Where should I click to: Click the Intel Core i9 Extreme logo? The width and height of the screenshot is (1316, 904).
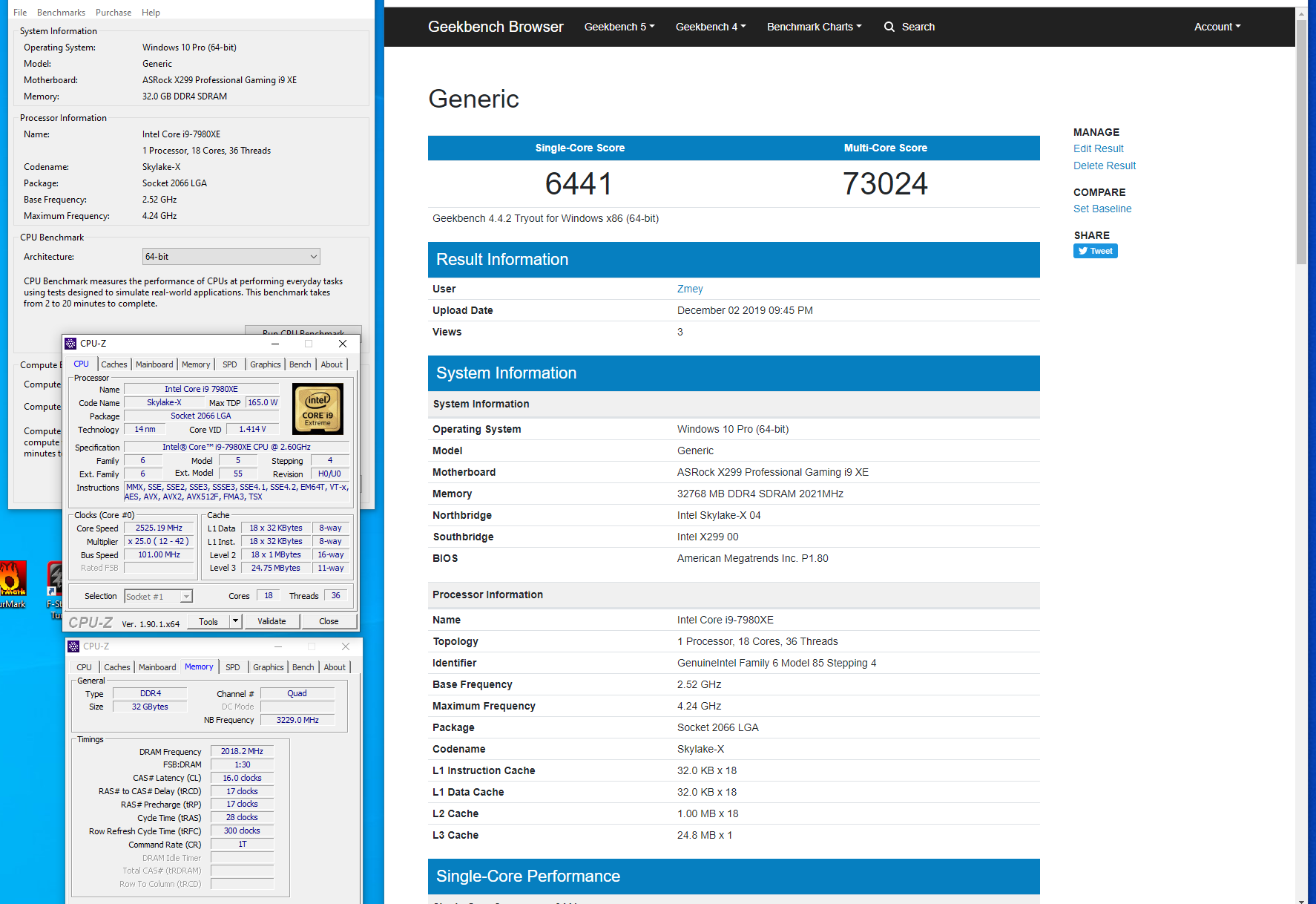point(318,408)
